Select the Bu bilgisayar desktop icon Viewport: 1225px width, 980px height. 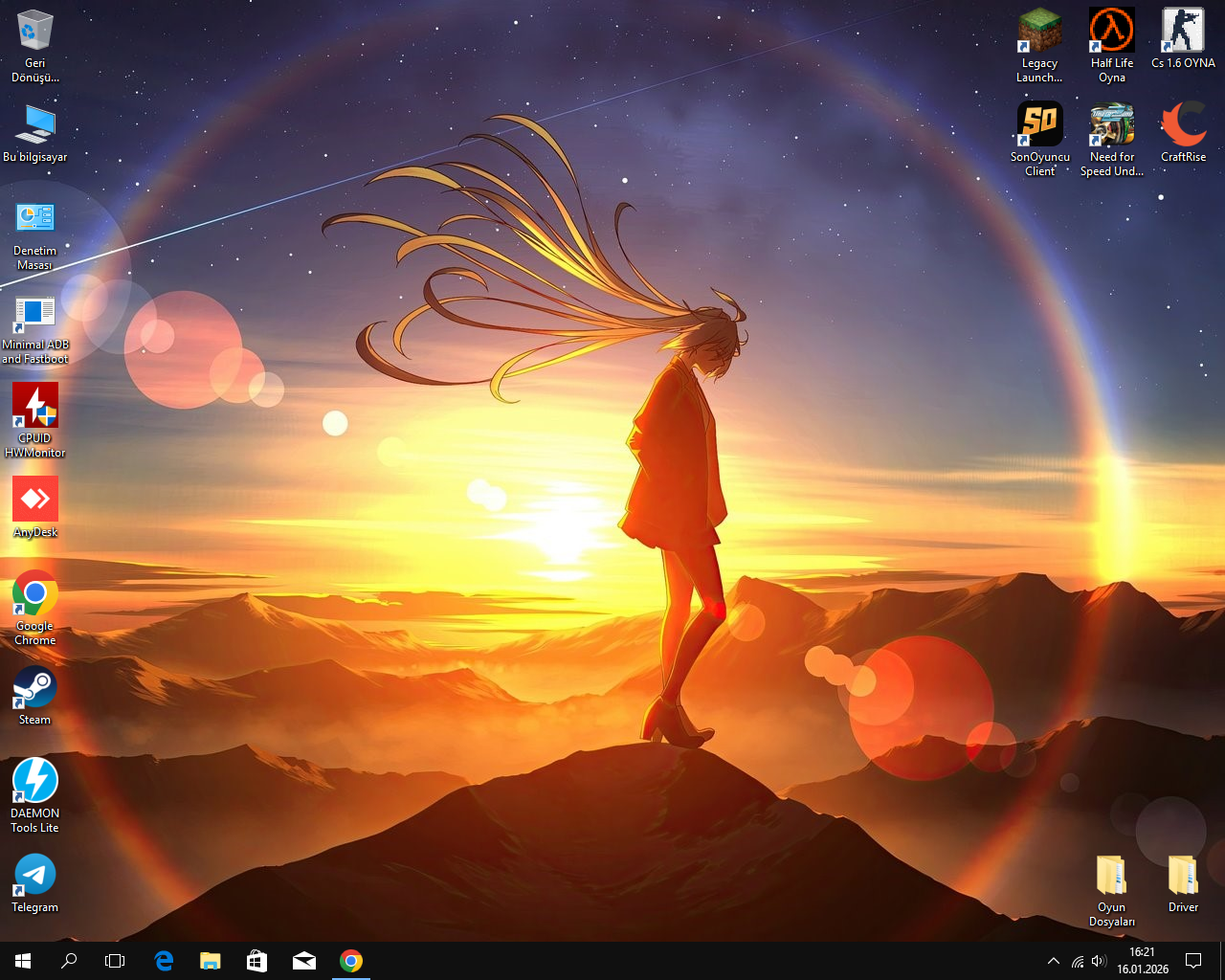(35, 133)
